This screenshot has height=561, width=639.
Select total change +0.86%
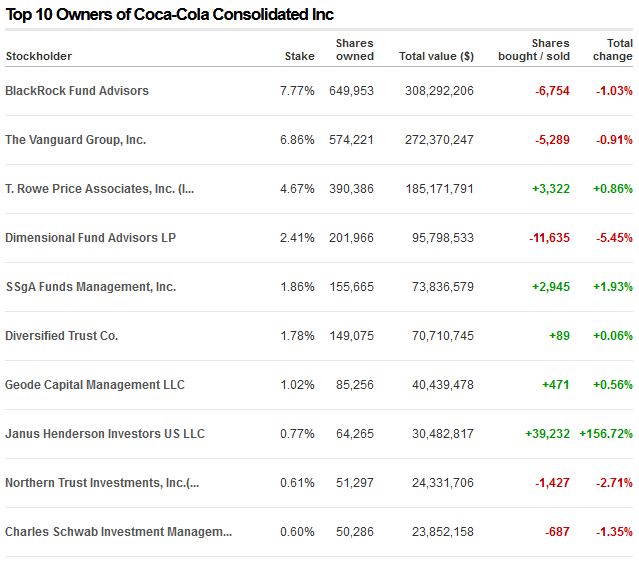pos(613,189)
